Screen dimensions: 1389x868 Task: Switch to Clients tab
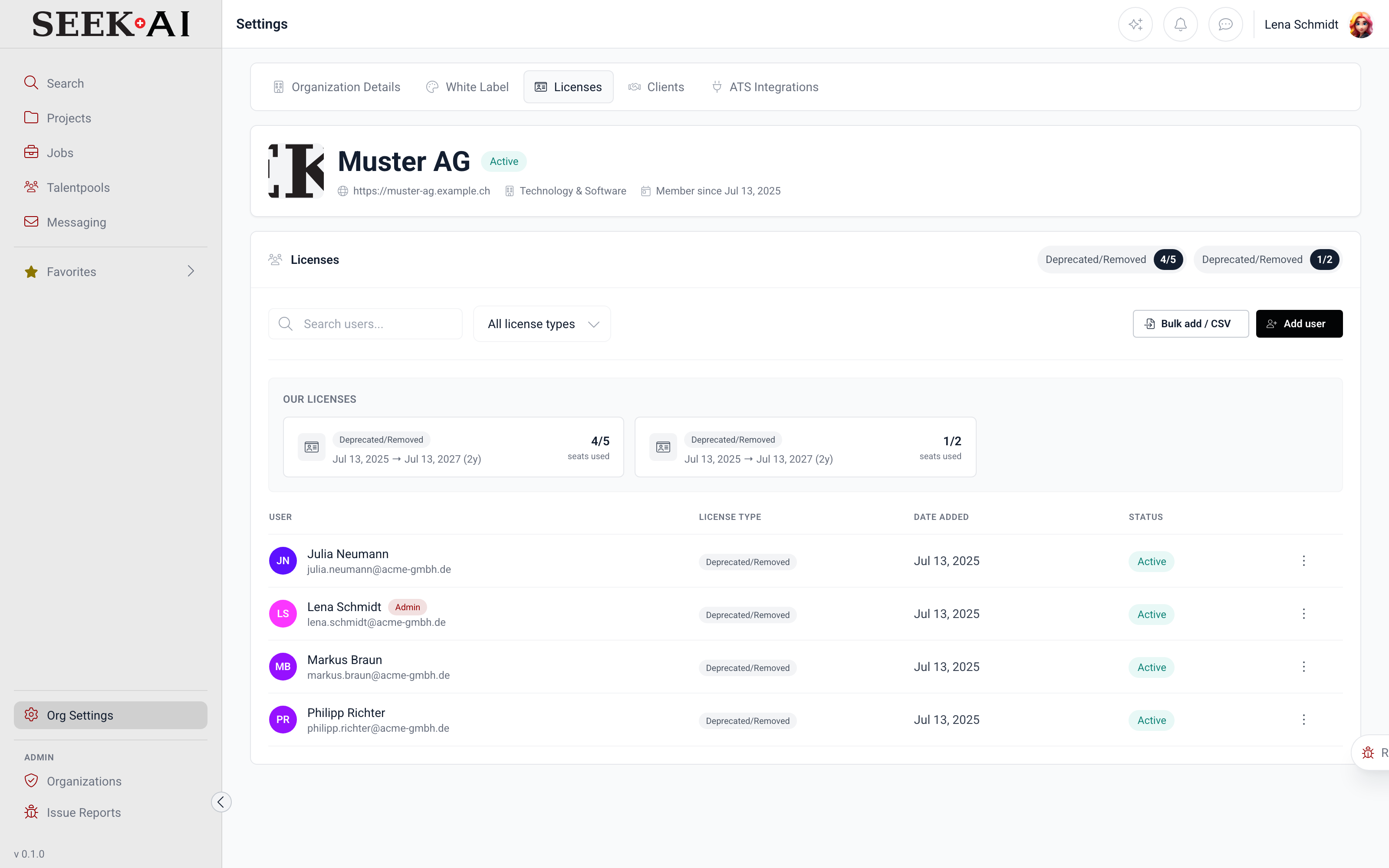[x=656, y=87]
